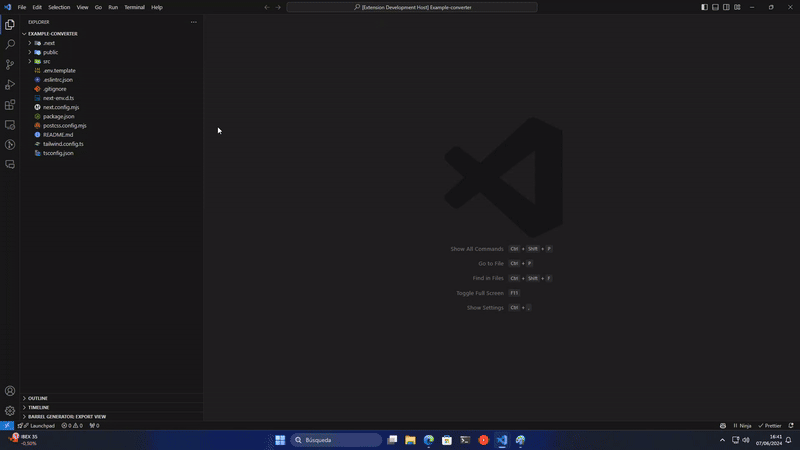Viewport: 800px width, 450px height.
Task: Open the IBEX 35 taskbar widget
Action: 23,440
